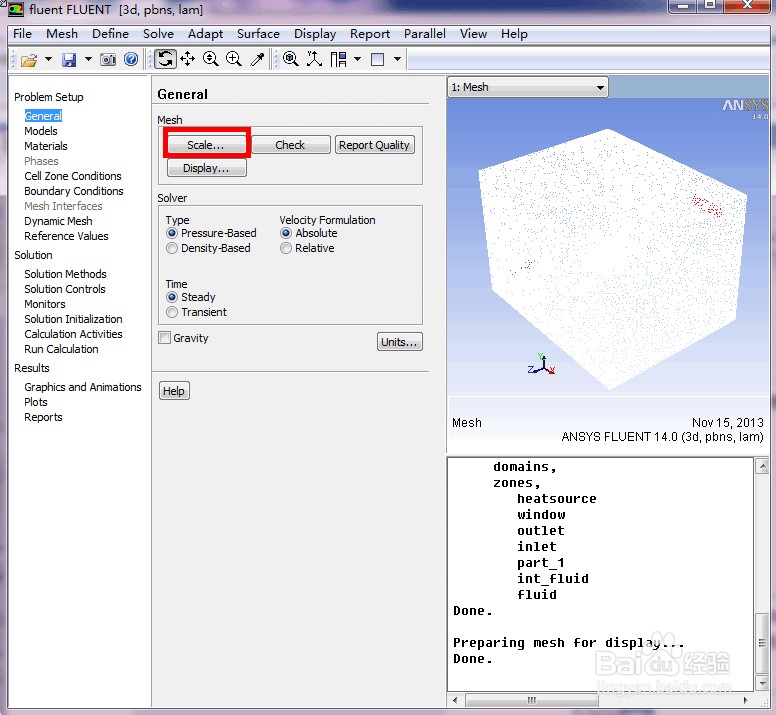Click the Report Quality button
This screenshot has height=715, width=776.
[375, 145]
